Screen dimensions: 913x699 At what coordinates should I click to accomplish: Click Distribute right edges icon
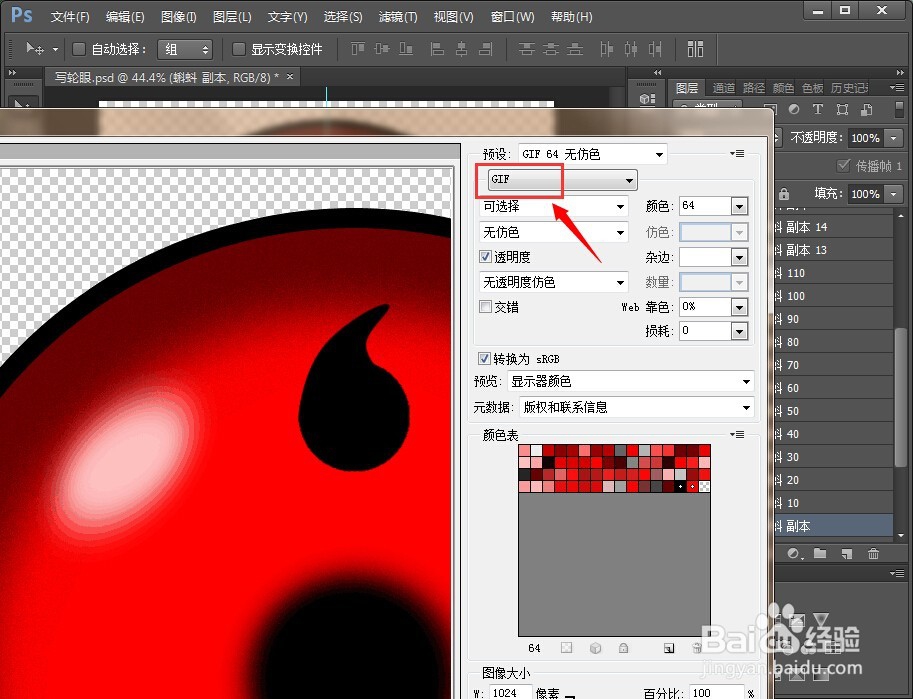[x=655, y=49]
